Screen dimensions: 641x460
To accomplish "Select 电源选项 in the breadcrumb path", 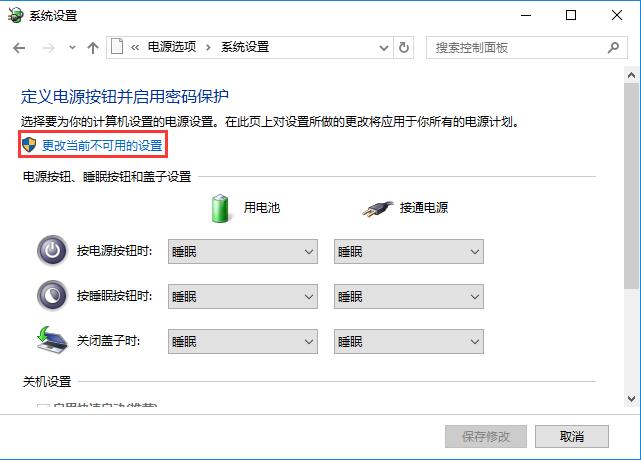I will (172, 47).
